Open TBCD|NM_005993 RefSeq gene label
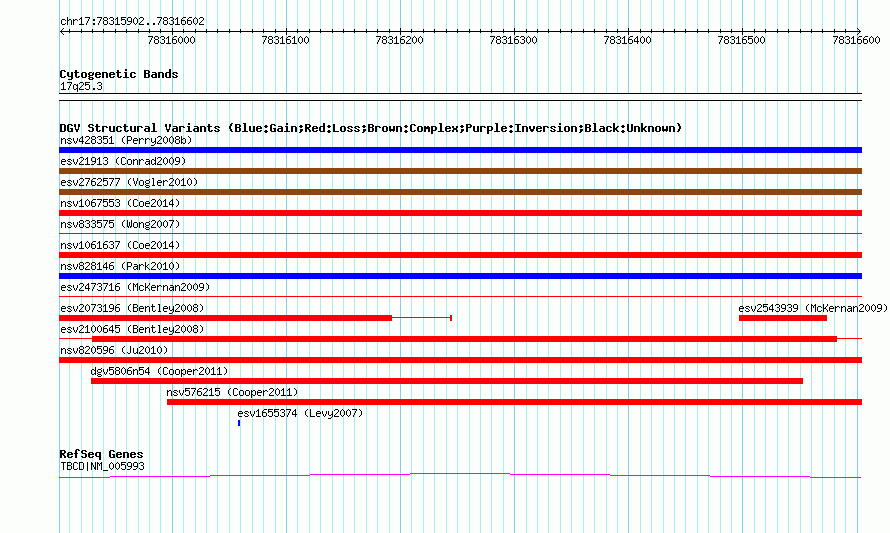The width and height of the screenshot is (890, 533). 102,466
